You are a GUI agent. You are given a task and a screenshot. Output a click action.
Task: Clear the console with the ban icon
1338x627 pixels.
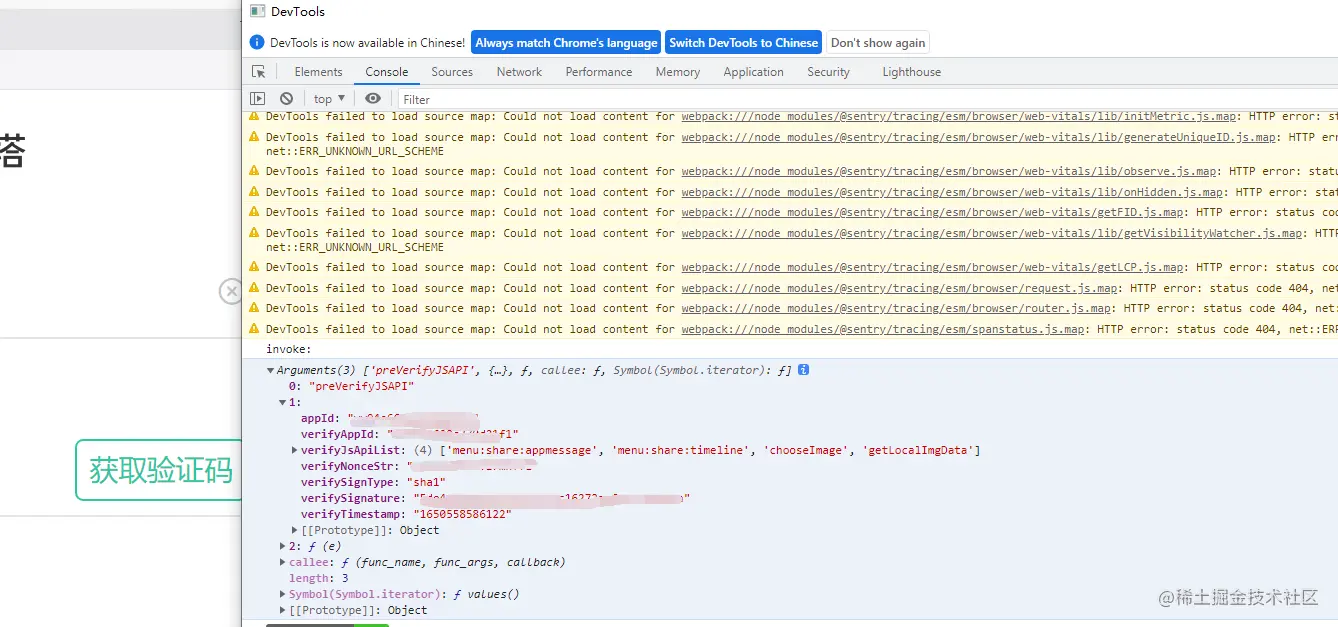(287, 99)
